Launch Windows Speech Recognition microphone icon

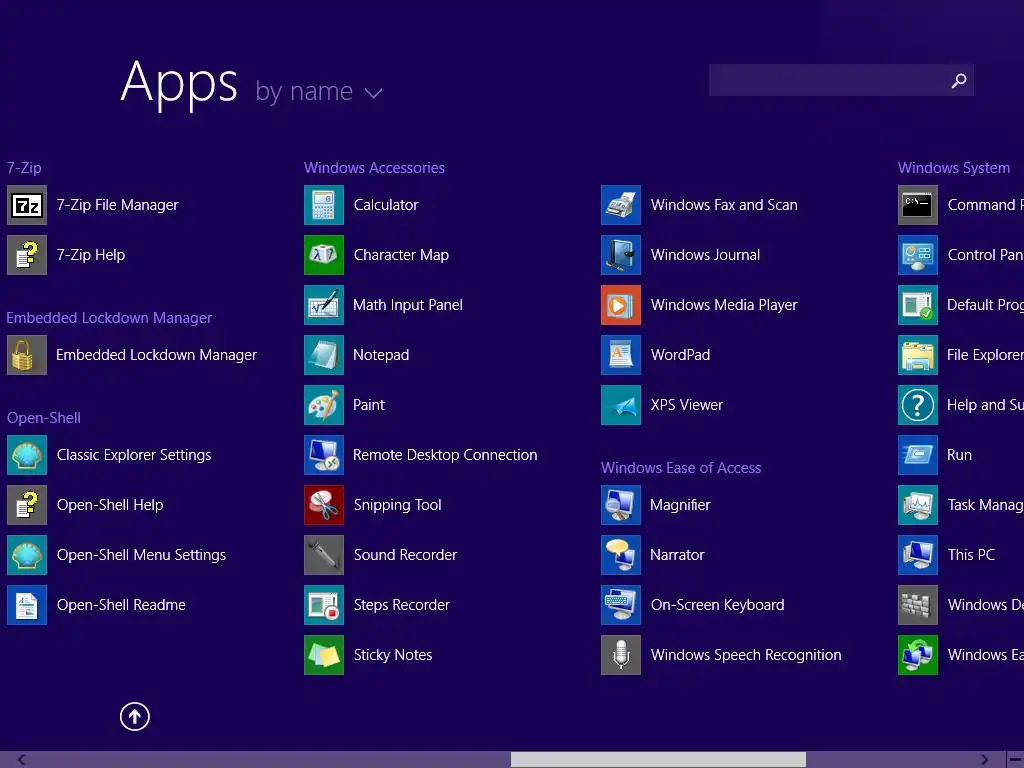click(x=621, y=655)
